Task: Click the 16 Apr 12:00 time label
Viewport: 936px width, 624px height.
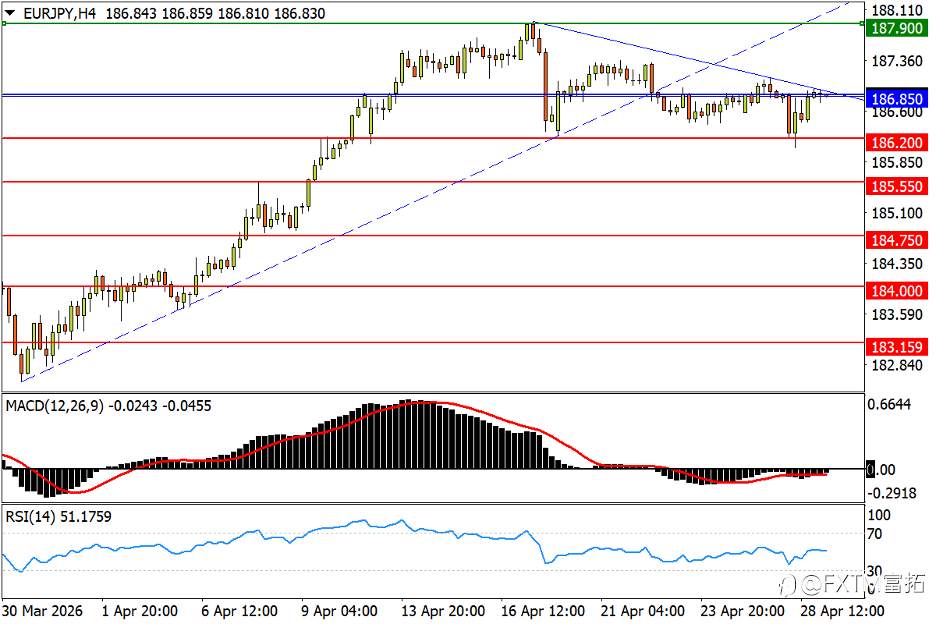Action: (x=543, y=611)
